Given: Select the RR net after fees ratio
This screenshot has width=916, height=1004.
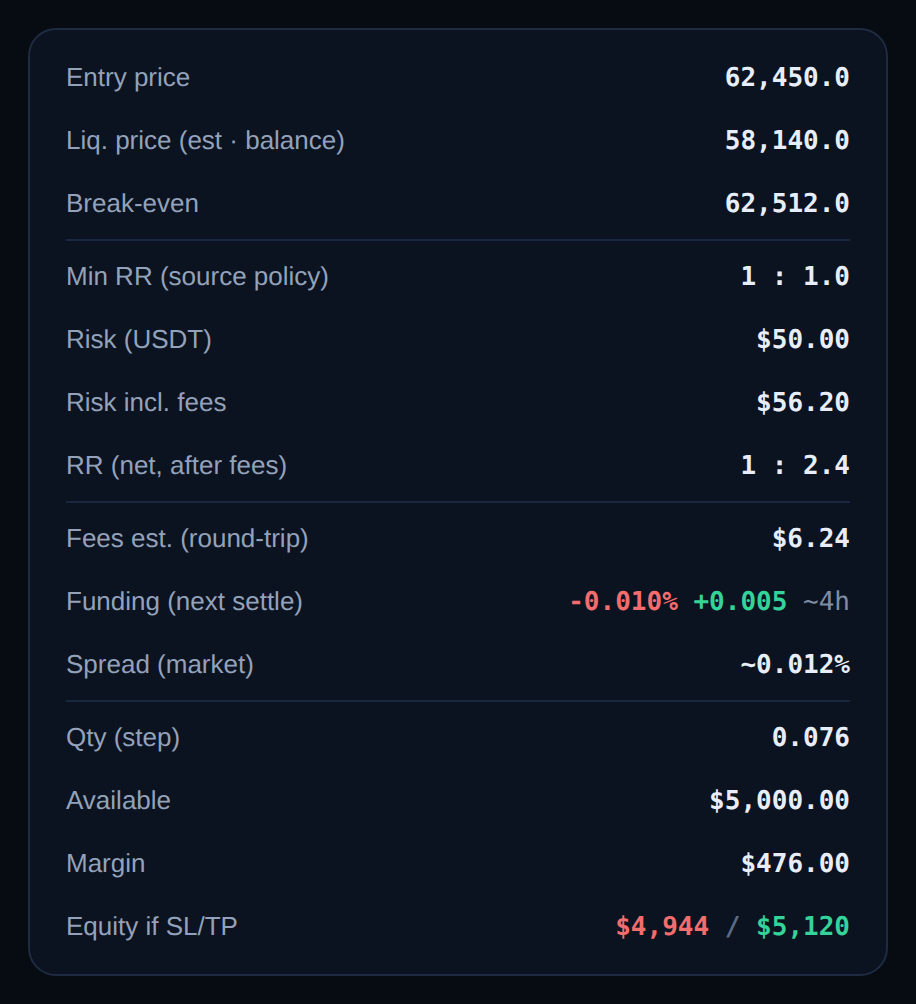Looking at the screenshot, I should pyautogui.click(x=795, y=466).
